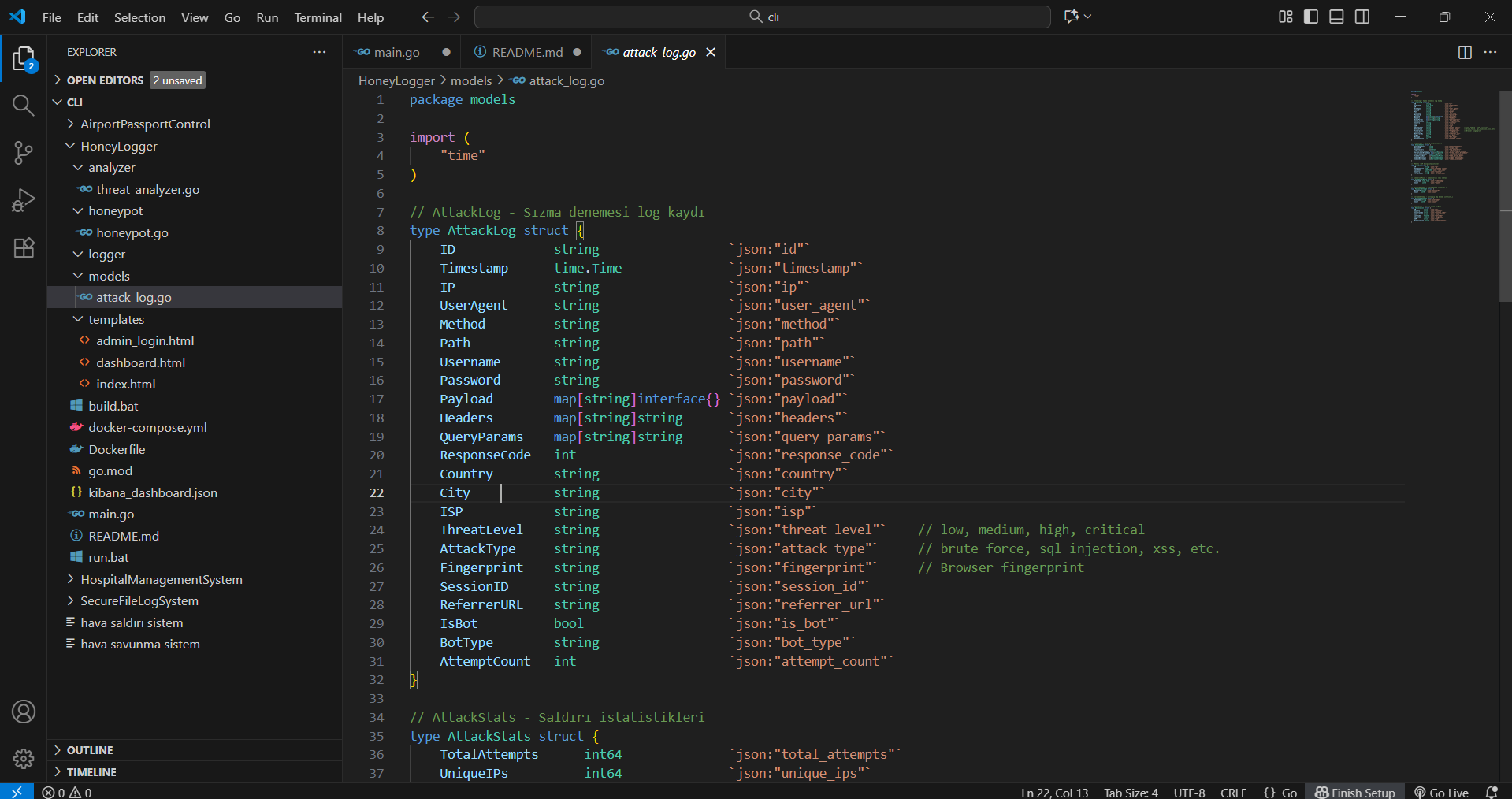The width and height of the screenshot is (1512, 799).
Task: Click the command center search field
Action: [x=762, y=17]
